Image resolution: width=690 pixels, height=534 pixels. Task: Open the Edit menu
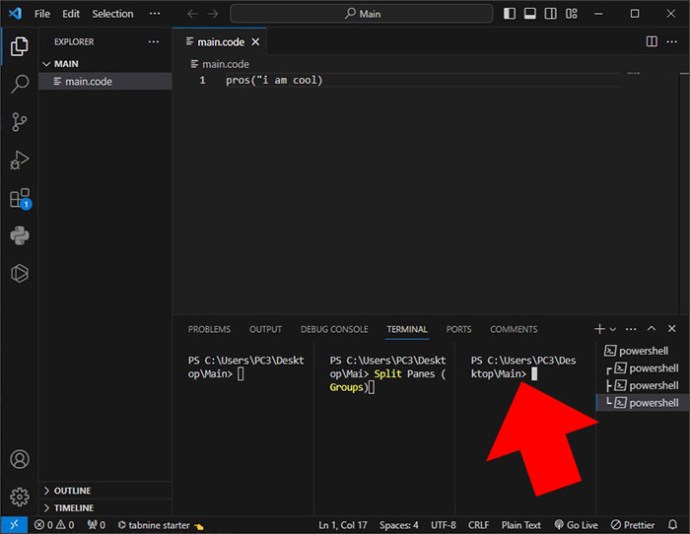71,14
